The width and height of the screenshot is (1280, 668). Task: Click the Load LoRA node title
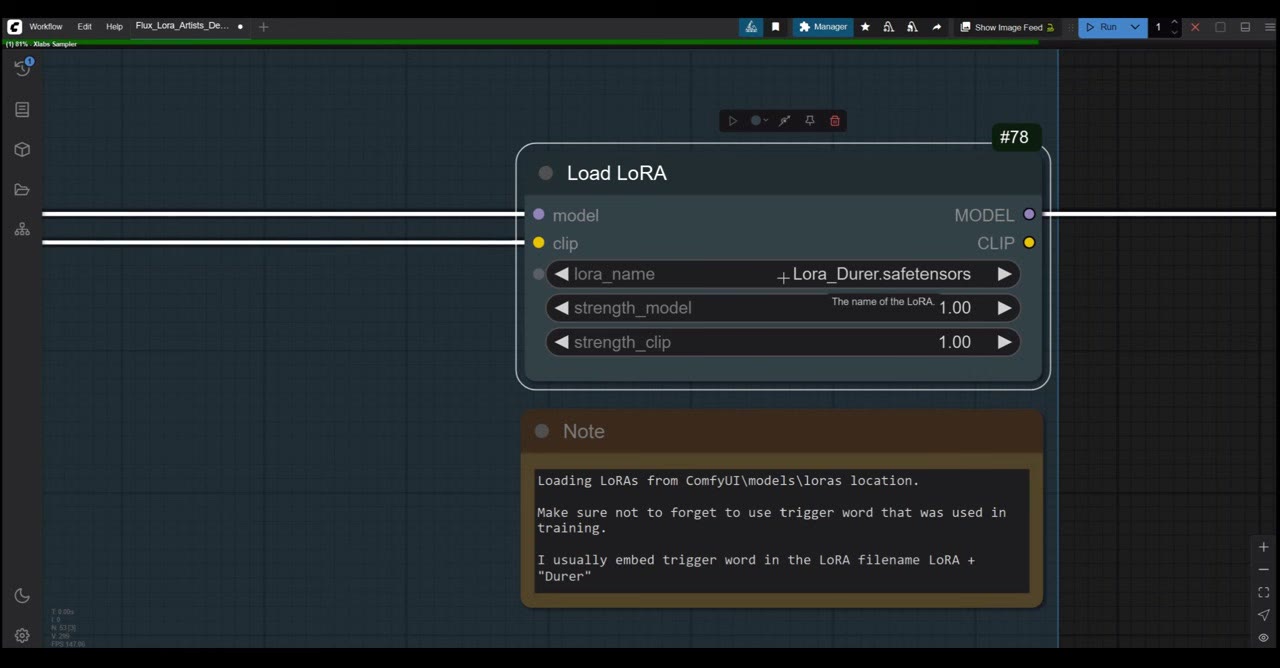tap(617, 173)
